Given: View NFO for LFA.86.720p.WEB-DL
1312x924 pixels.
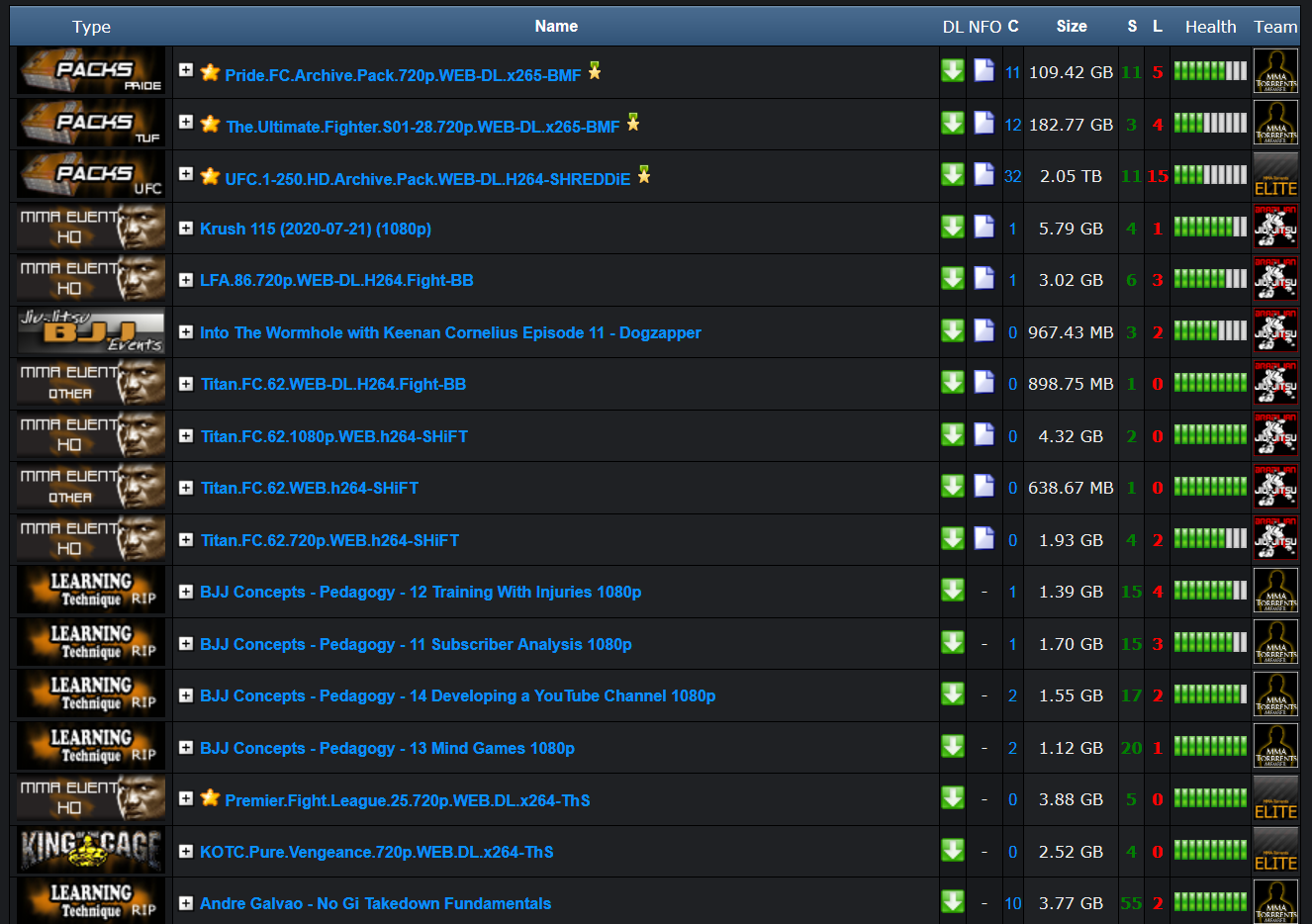Looking at the screenshot, I should 984,278.
